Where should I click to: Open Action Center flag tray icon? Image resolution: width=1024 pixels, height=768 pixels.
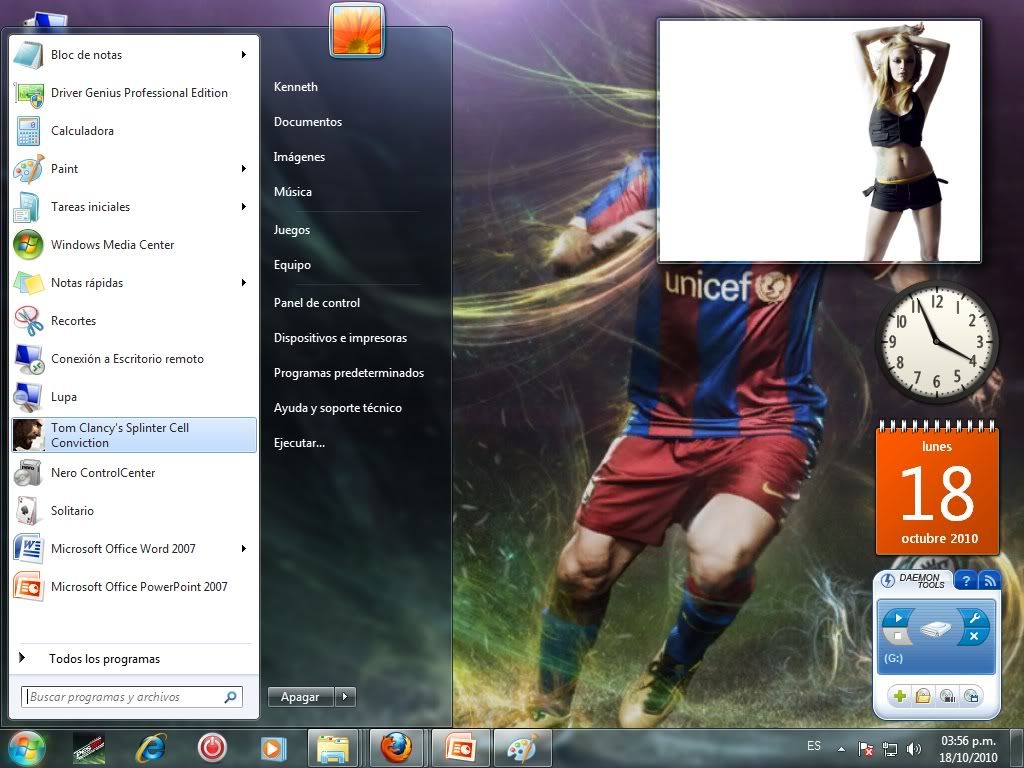(x=865, y=749)
